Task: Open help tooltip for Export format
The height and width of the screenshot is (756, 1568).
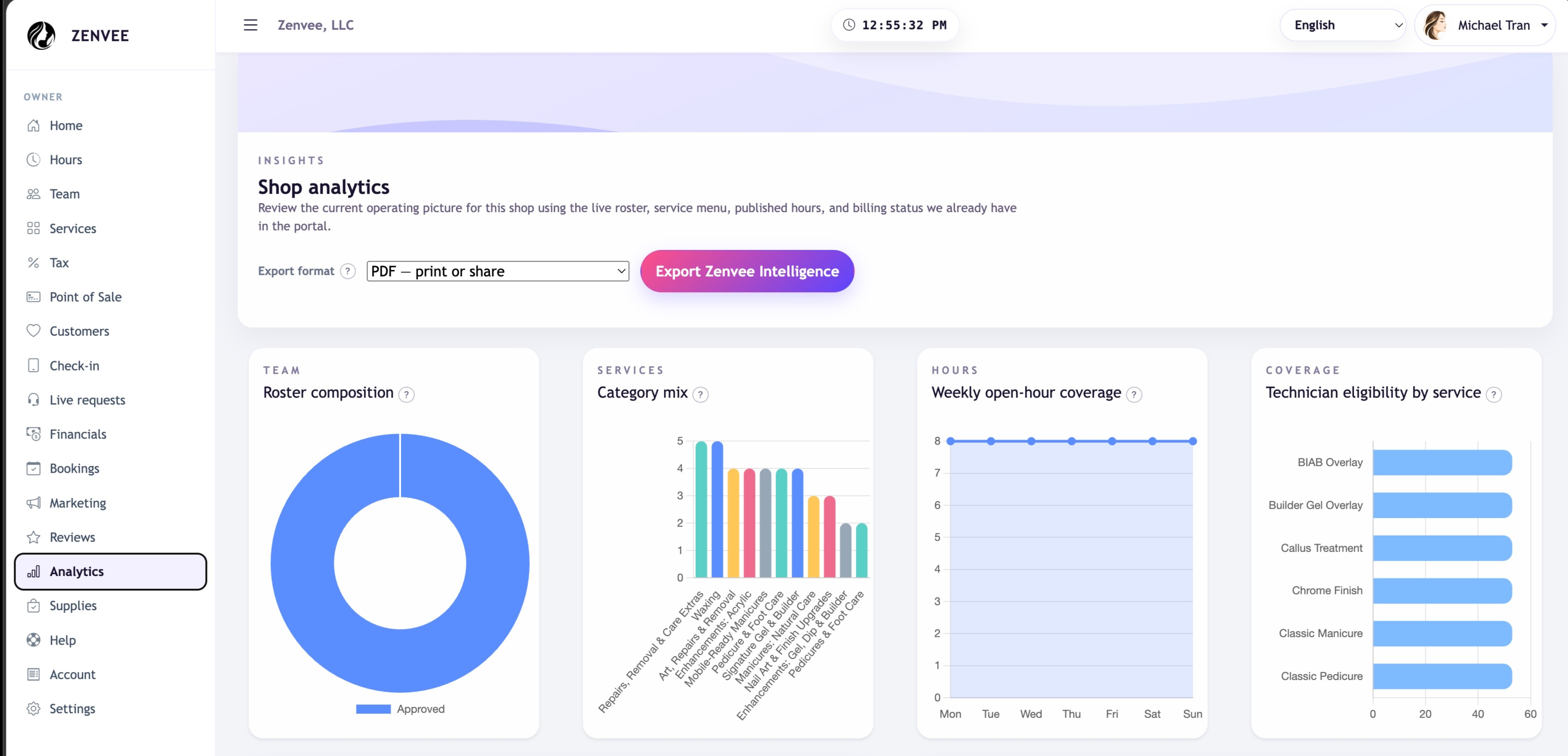Action: [347, 271]
